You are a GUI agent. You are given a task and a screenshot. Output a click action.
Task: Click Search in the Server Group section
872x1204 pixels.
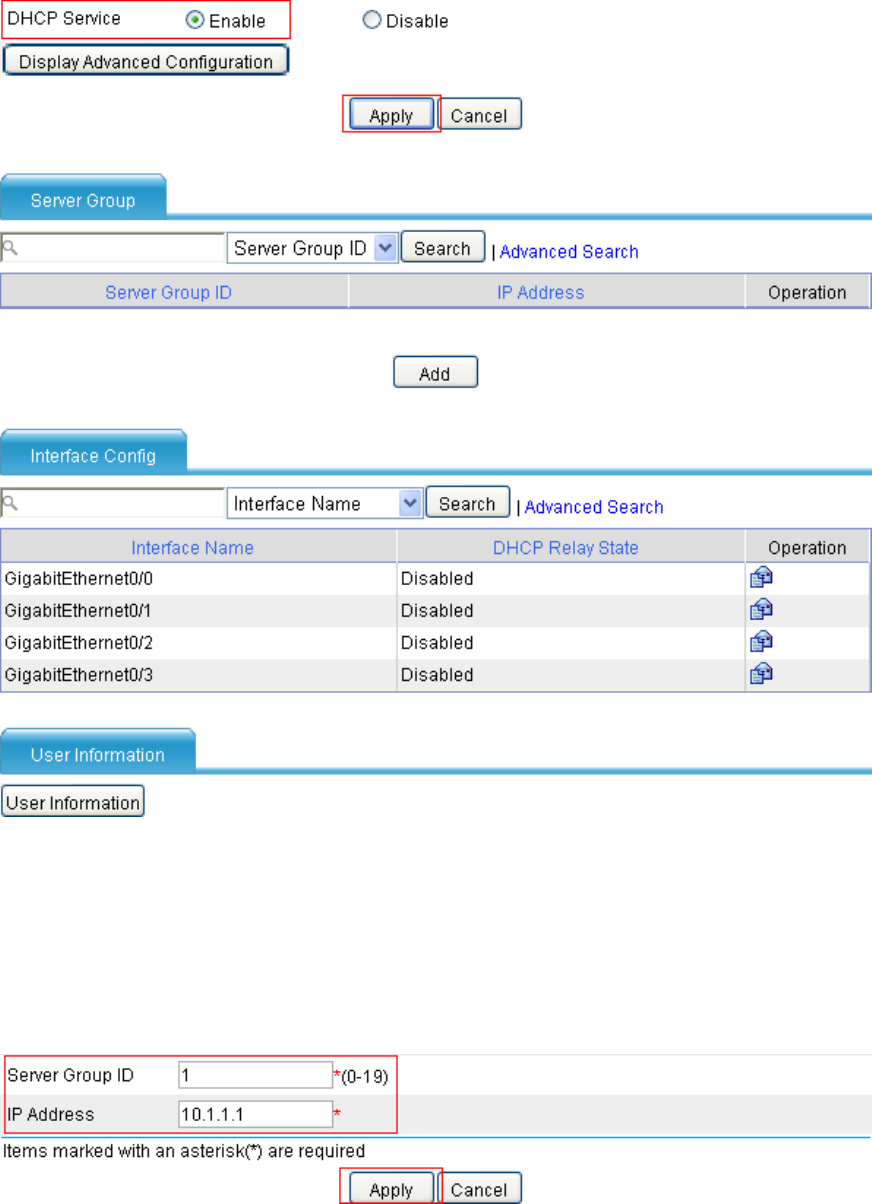(x=443, y=248)
